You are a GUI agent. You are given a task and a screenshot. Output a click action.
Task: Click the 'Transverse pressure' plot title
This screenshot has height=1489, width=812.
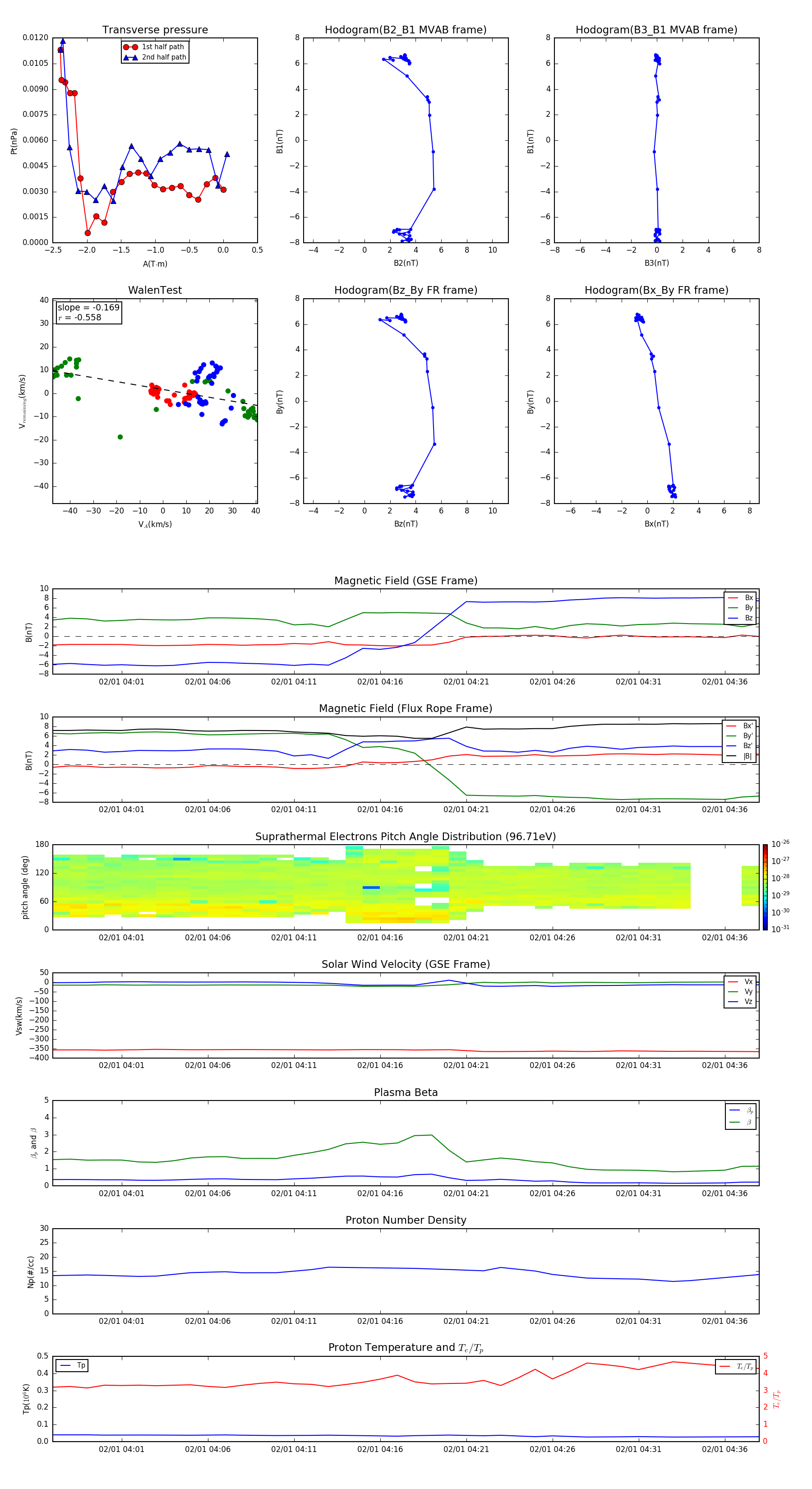(155, 30)
